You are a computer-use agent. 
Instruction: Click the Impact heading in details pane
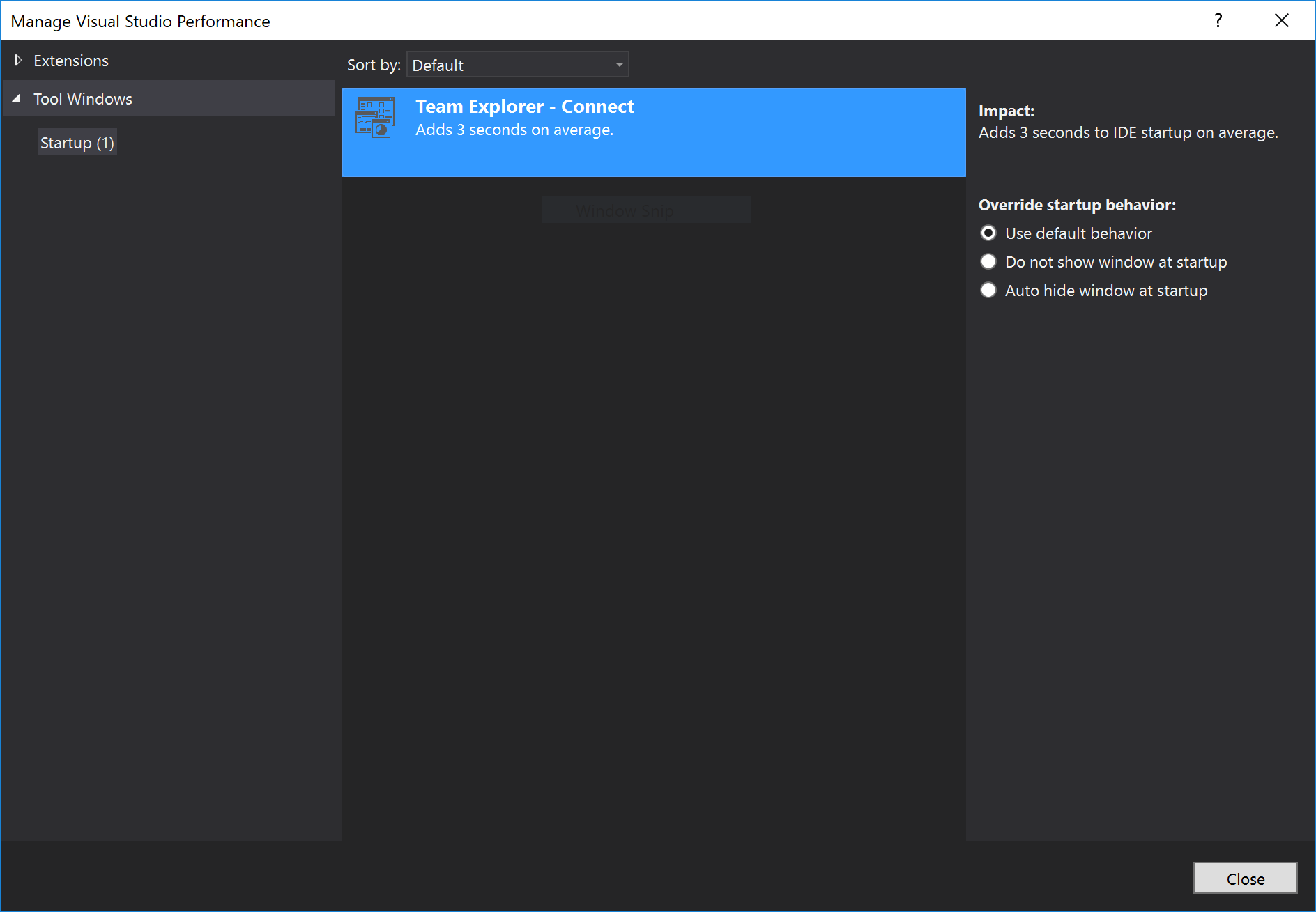(1006, 111)
